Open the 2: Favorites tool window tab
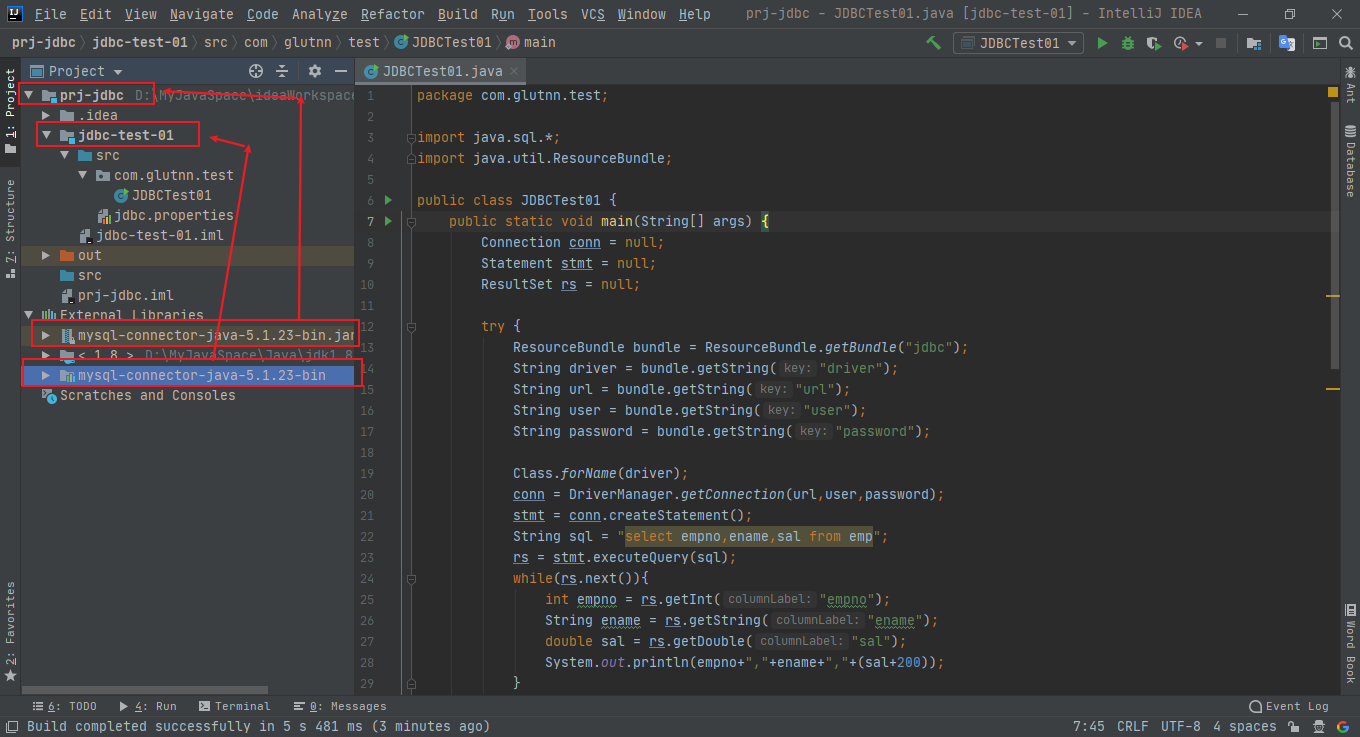Image resolution: width=1360 pixels, height=737 pixels. [x=10, y=631]
